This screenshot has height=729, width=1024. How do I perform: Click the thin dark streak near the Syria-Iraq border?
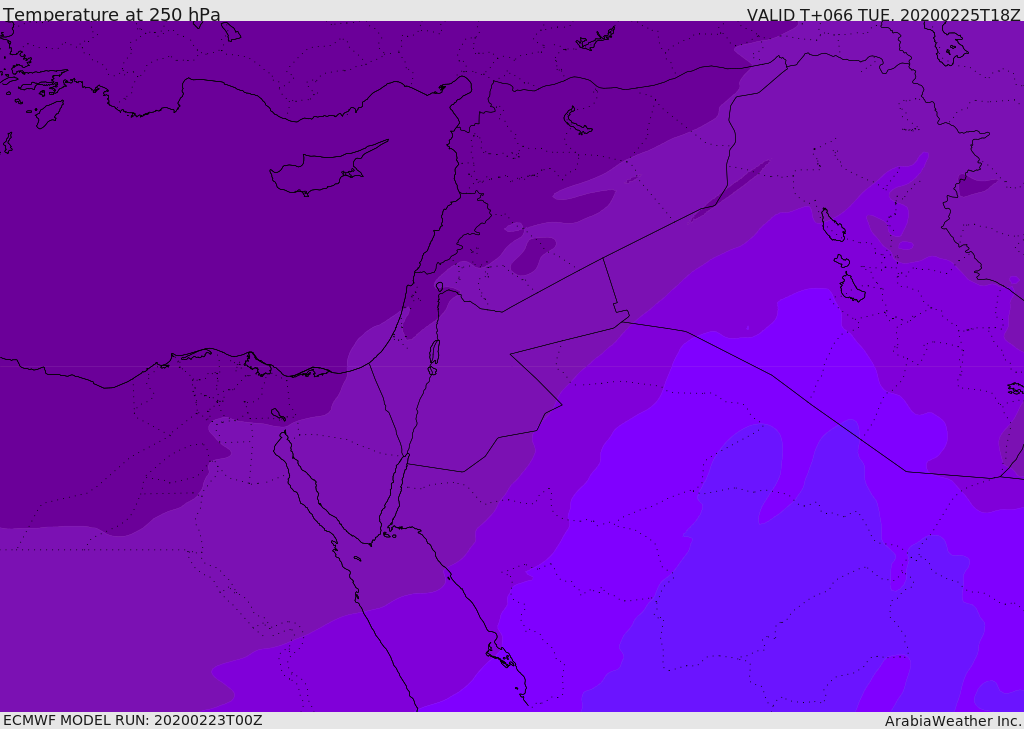tap(730, 190)
